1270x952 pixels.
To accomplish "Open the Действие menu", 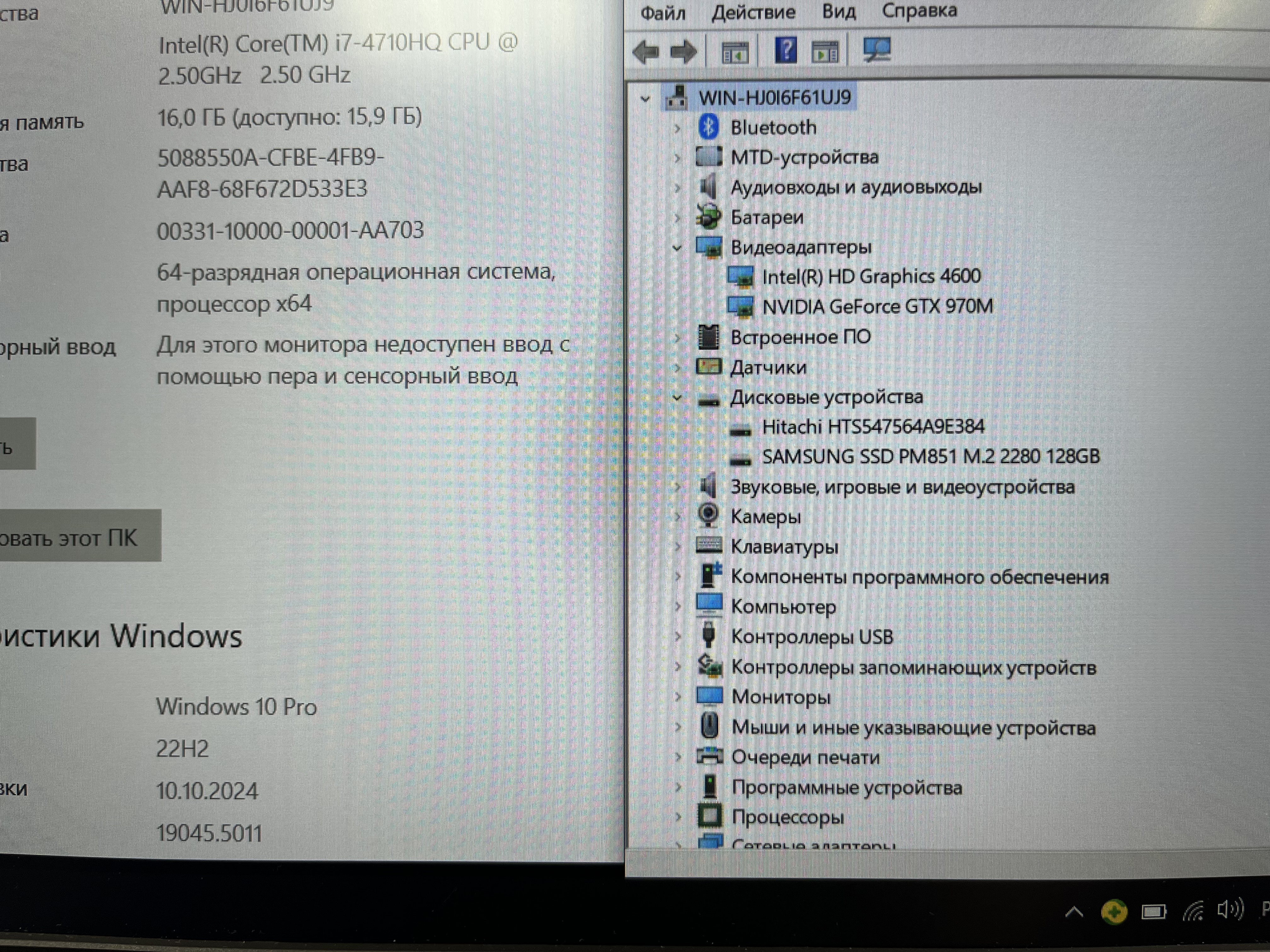I will [753, 11].
